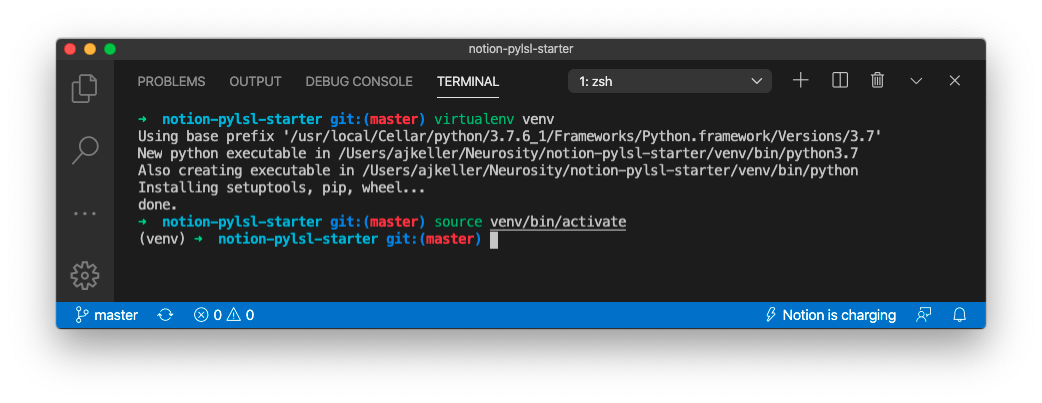This screenshot has width=1042, height=403.
Task: Click Notion is charging status item
Action: pos(831,315)
